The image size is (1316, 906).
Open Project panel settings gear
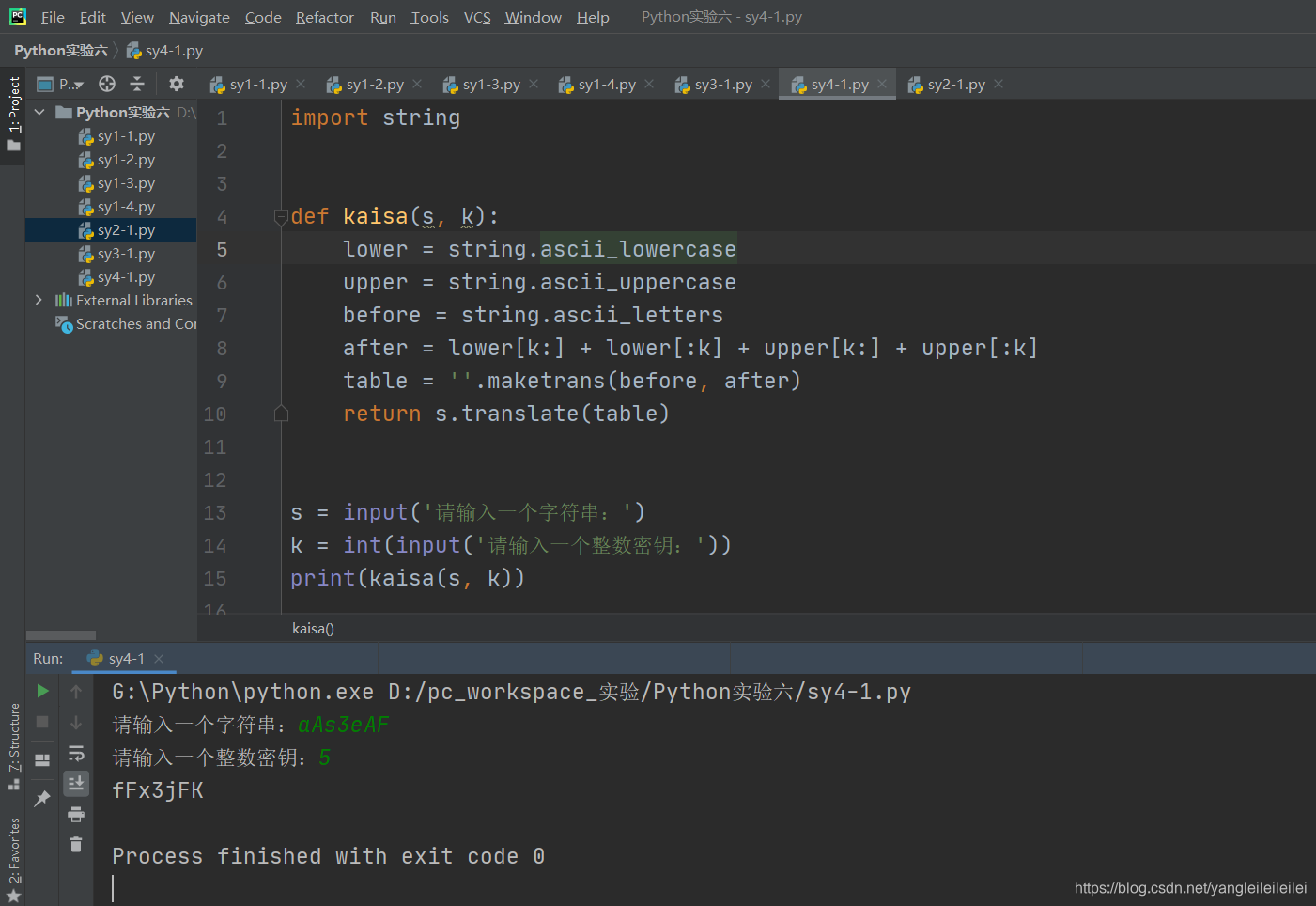[176, 84]
